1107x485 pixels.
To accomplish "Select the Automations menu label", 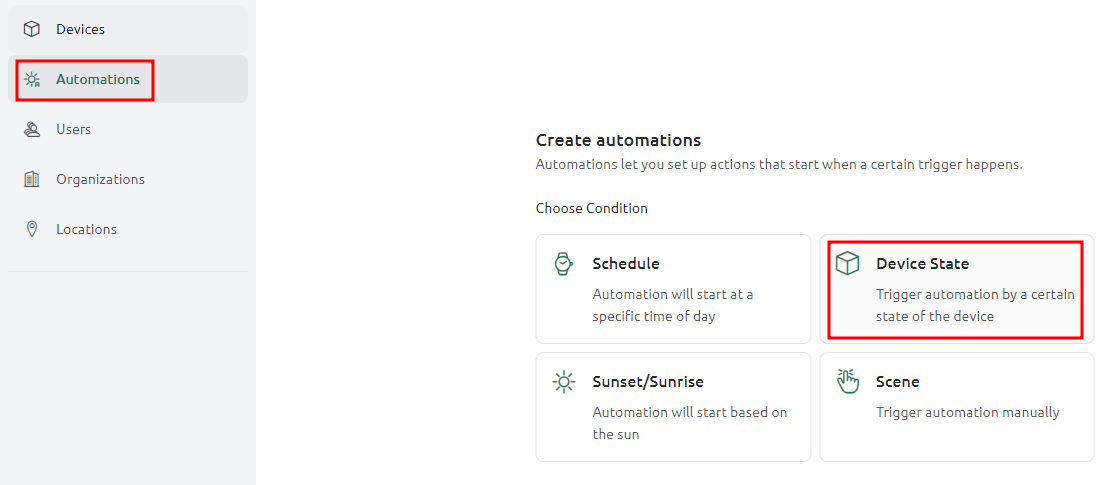I will [x=98, y=79].
